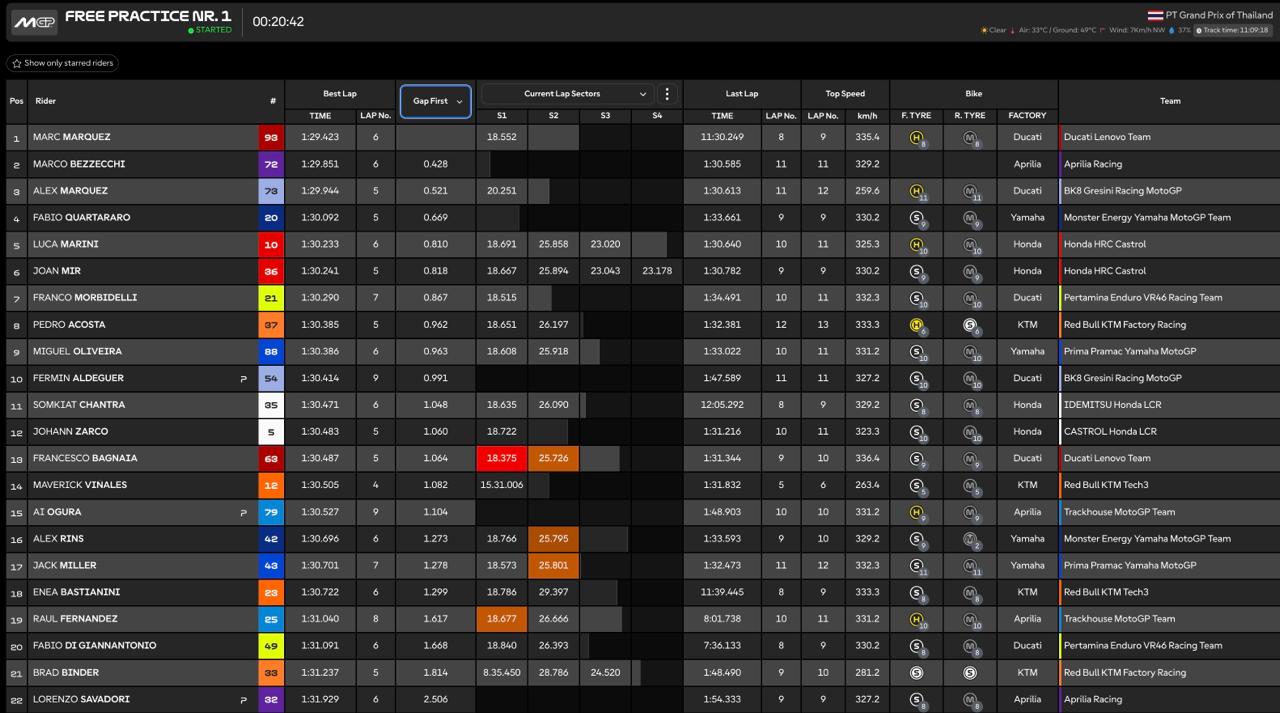Screen dimensions: 1280x713
Task: Click Bagnaia's top speed '336.4'
Action: [867, 459]
